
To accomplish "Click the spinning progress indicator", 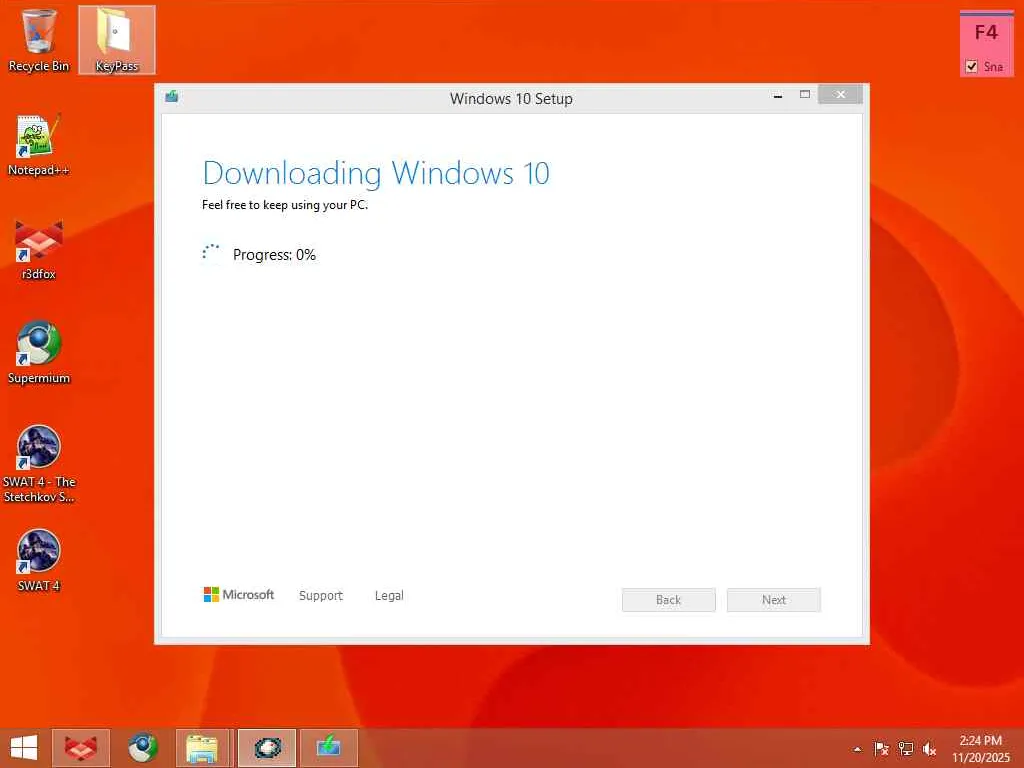I will 211,253.
